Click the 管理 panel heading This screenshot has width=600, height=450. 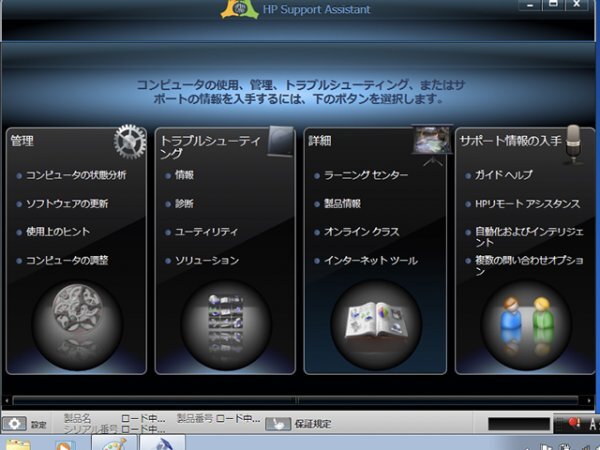click(22, 141)
